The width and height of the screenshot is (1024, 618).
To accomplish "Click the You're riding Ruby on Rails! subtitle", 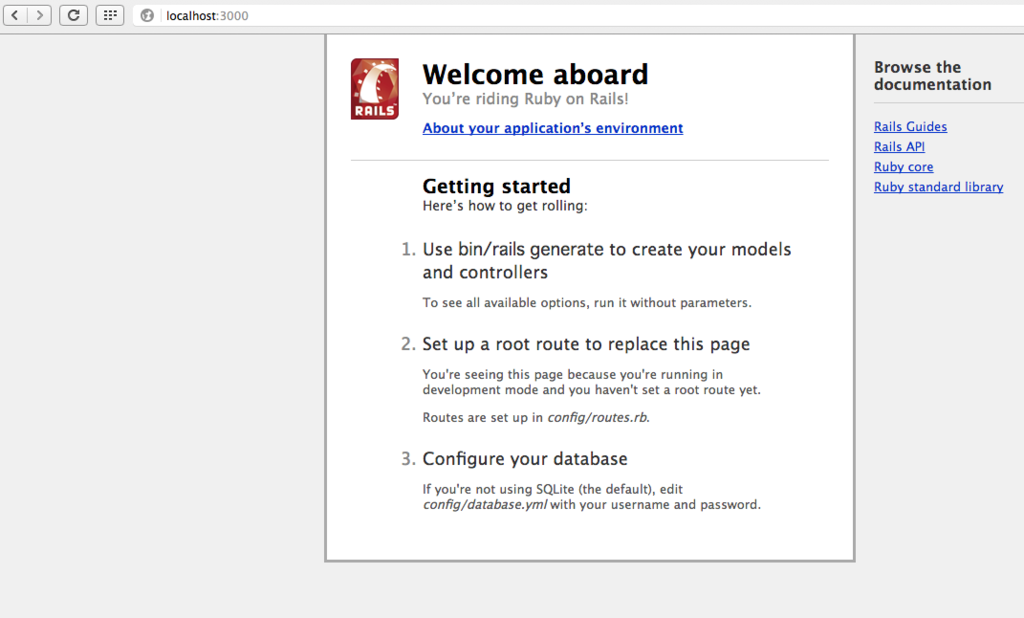I will click(x=525, y=99).
